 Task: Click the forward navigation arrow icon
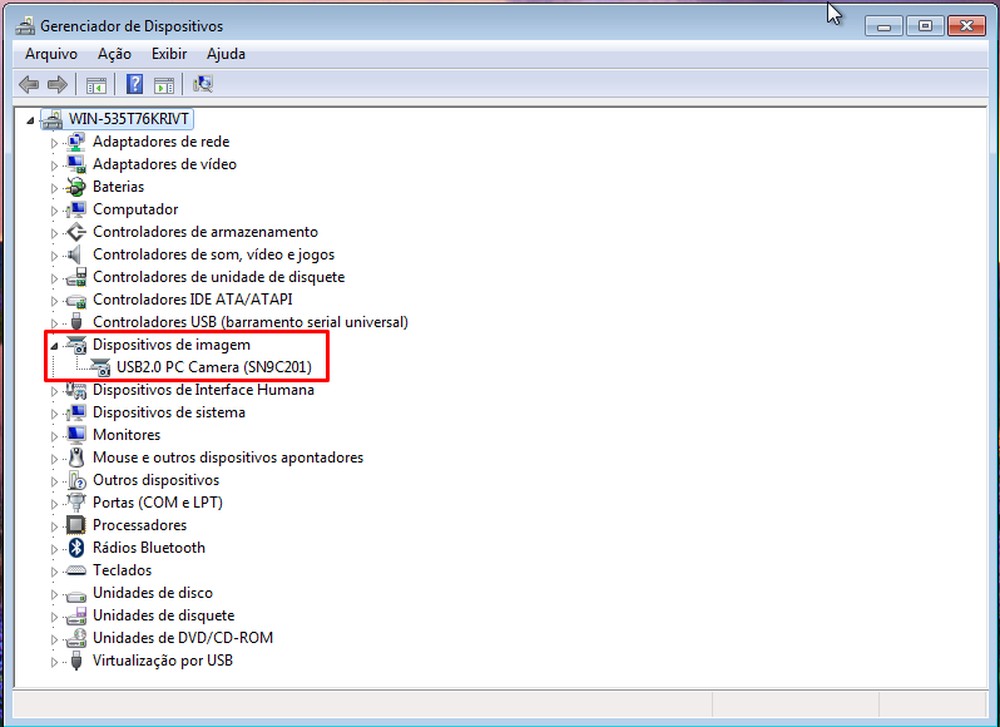coord(57,84)
